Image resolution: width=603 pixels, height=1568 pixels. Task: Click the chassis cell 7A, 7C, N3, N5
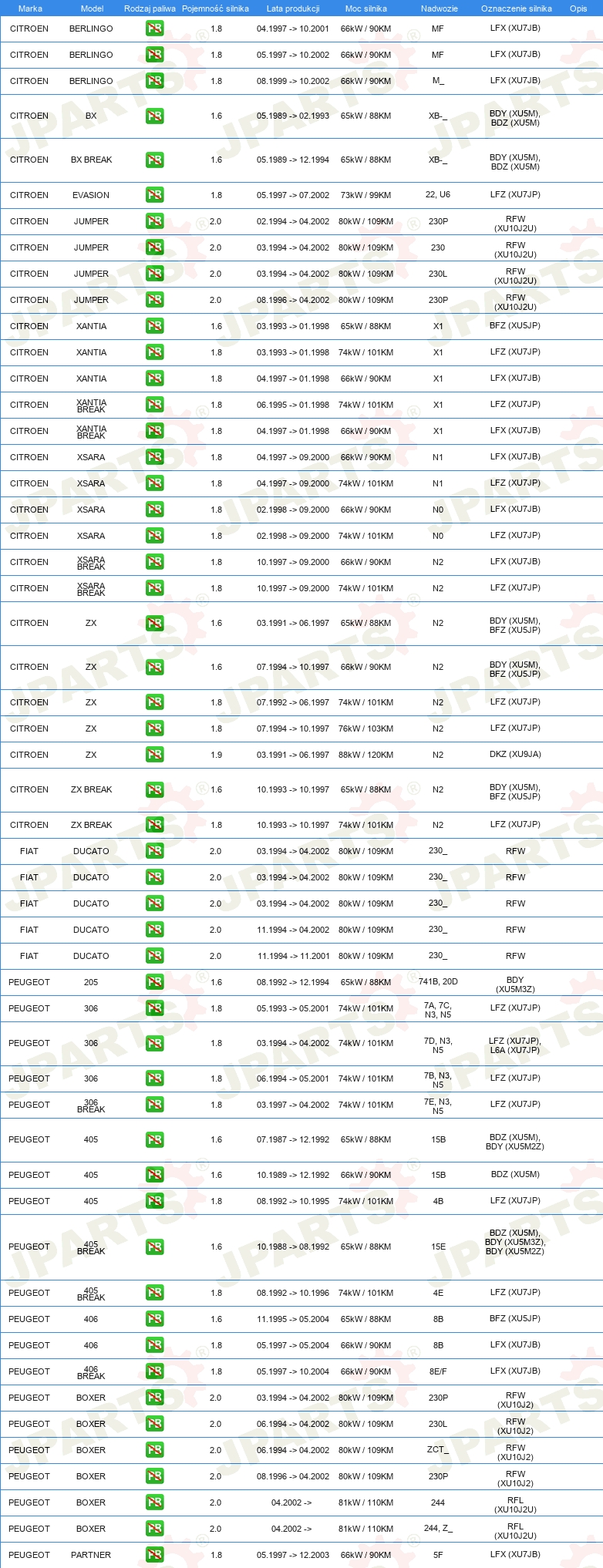[x=438, y=1010]
